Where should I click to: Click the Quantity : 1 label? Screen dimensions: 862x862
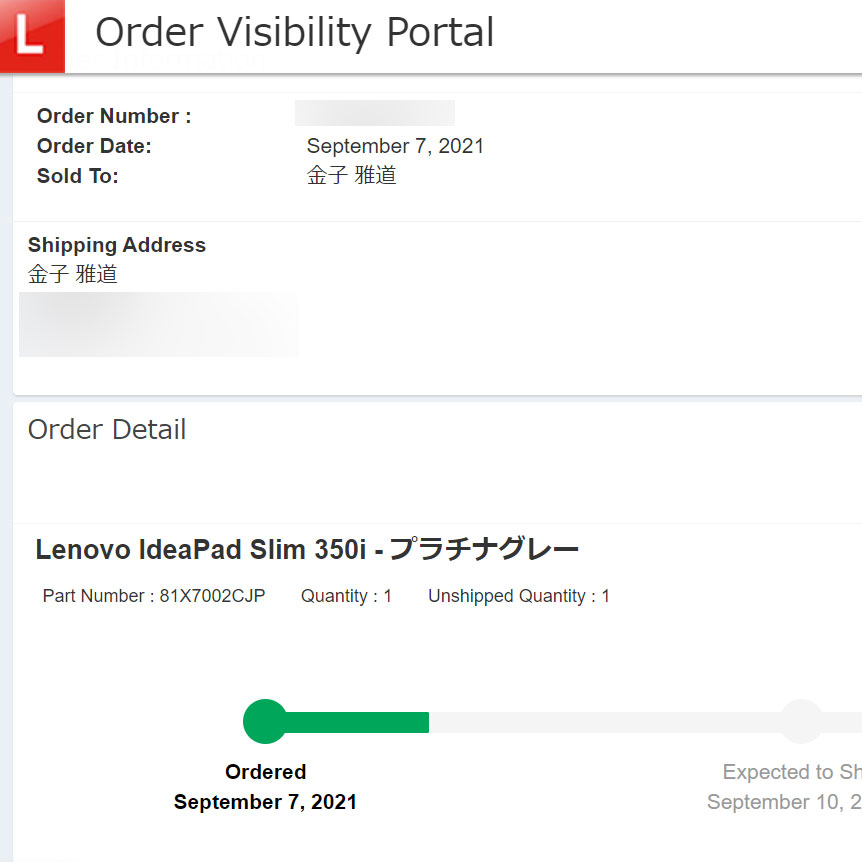[x=346, y=596]
